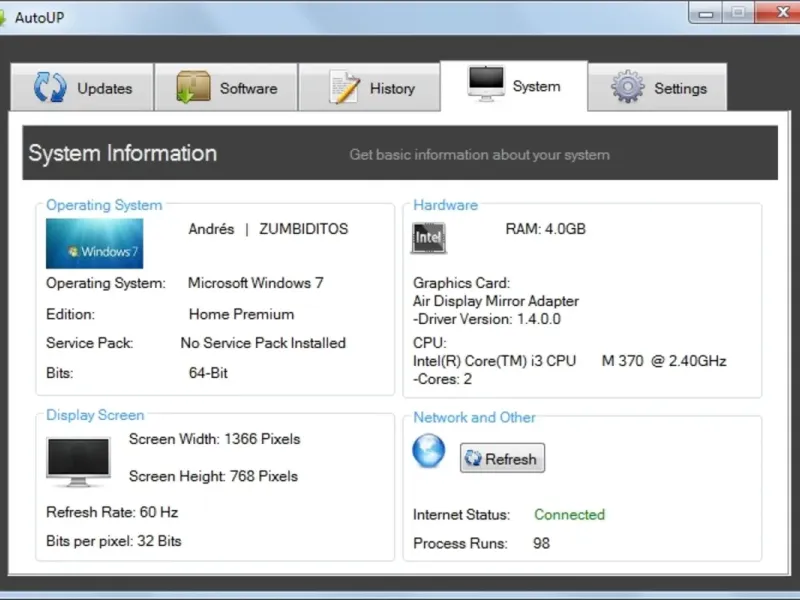Click the Updates tab sync arrows icon
Screen dimensions: 800x600
coord(50,88)
